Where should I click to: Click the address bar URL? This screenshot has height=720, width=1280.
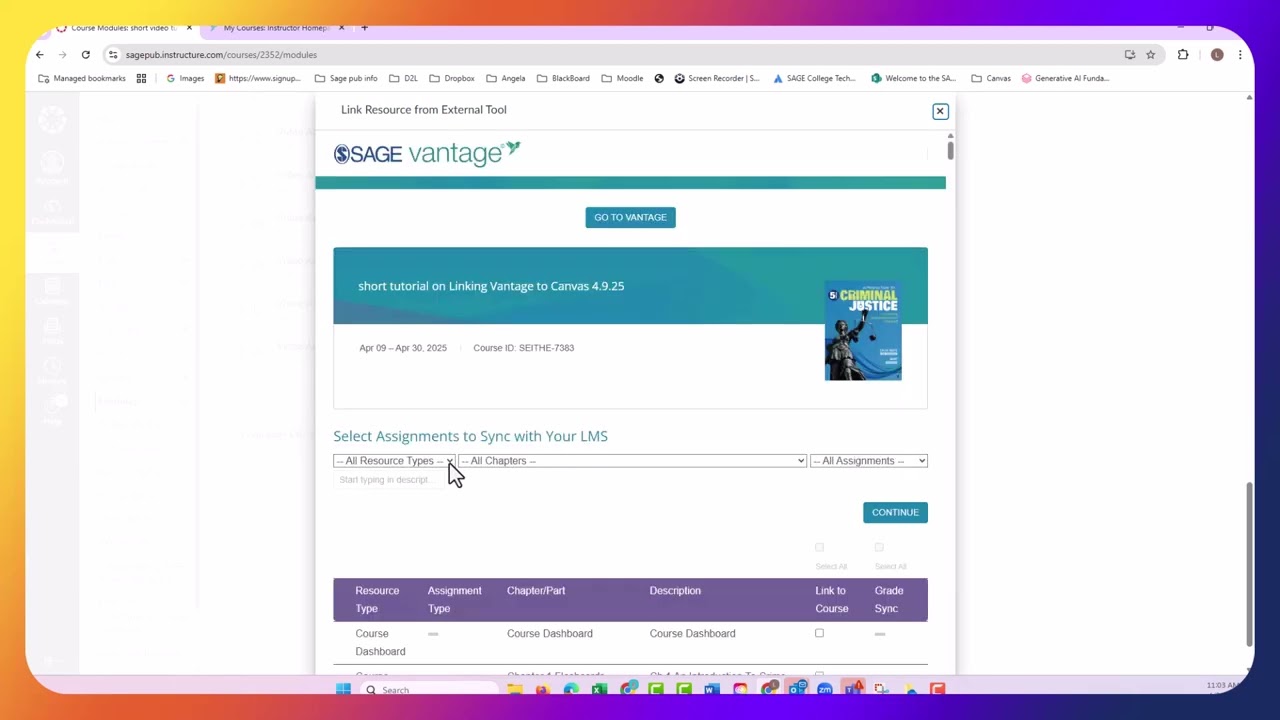pos(221,55)
